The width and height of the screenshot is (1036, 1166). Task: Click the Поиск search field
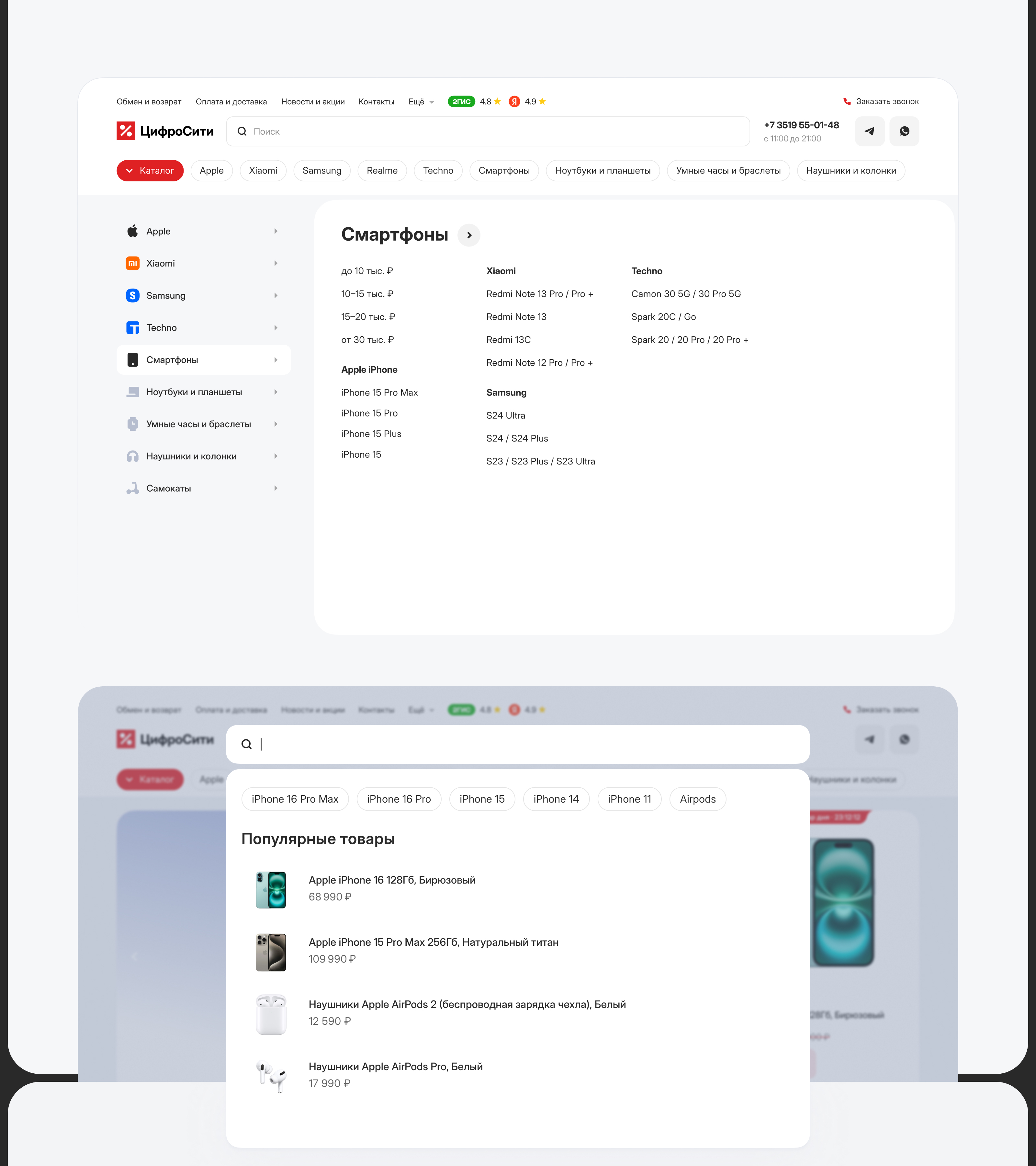tap(488, 131)
